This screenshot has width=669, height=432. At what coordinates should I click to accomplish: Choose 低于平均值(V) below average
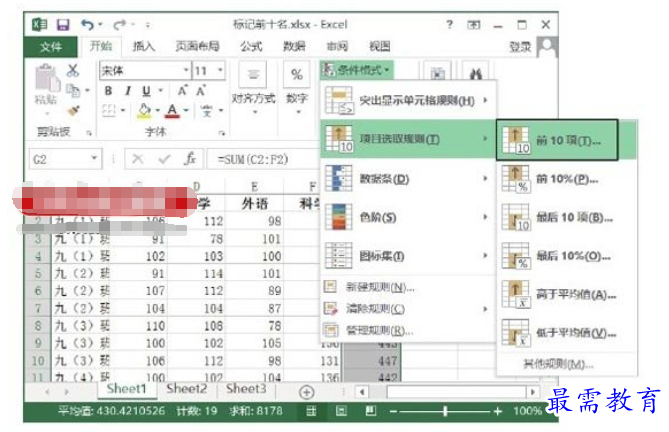click(567, 333)
